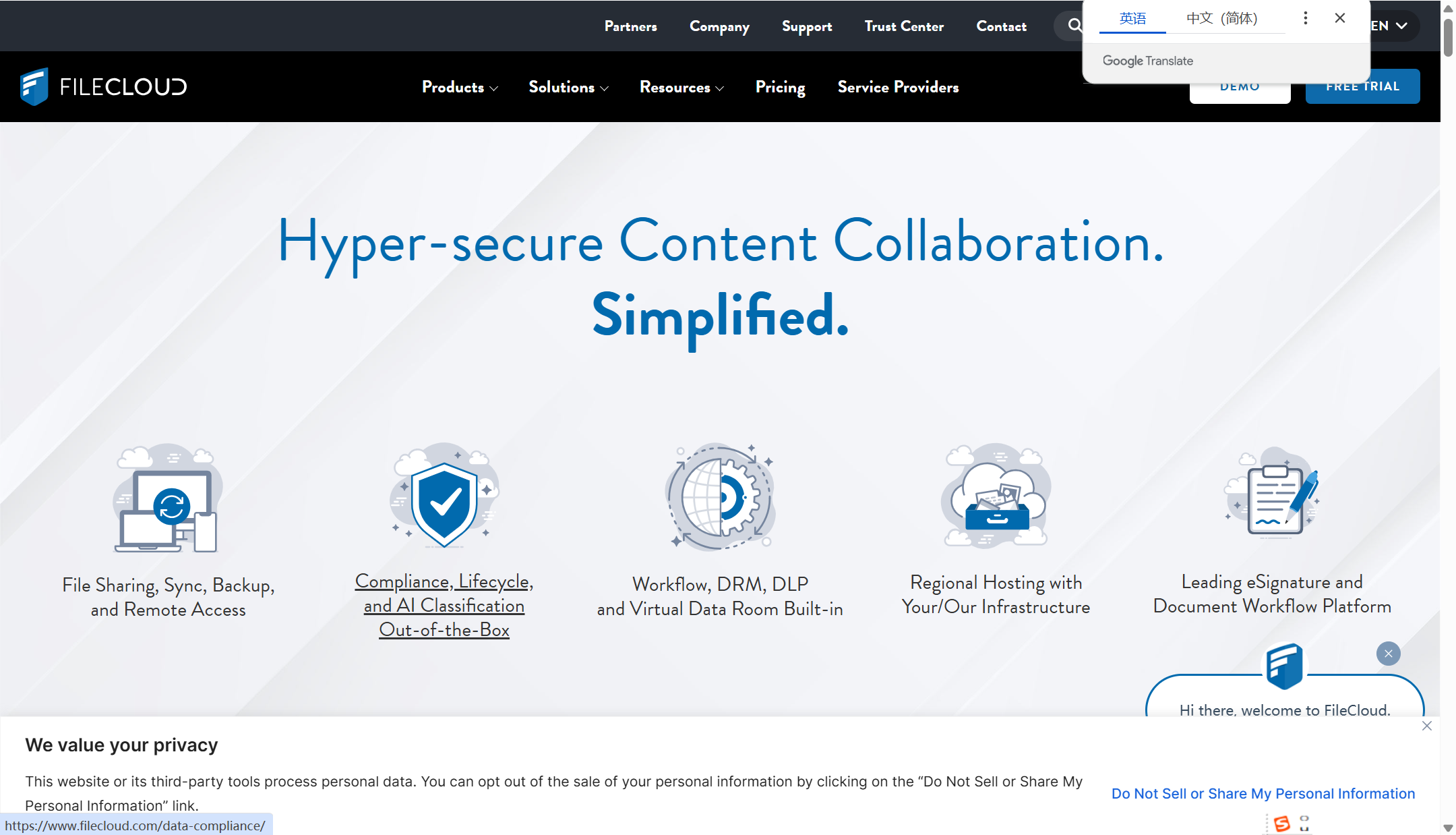The image size is (1456, 835).
Task: Dismiss the FileCloud chat welcome bubble
Action: pos(1388,653)
